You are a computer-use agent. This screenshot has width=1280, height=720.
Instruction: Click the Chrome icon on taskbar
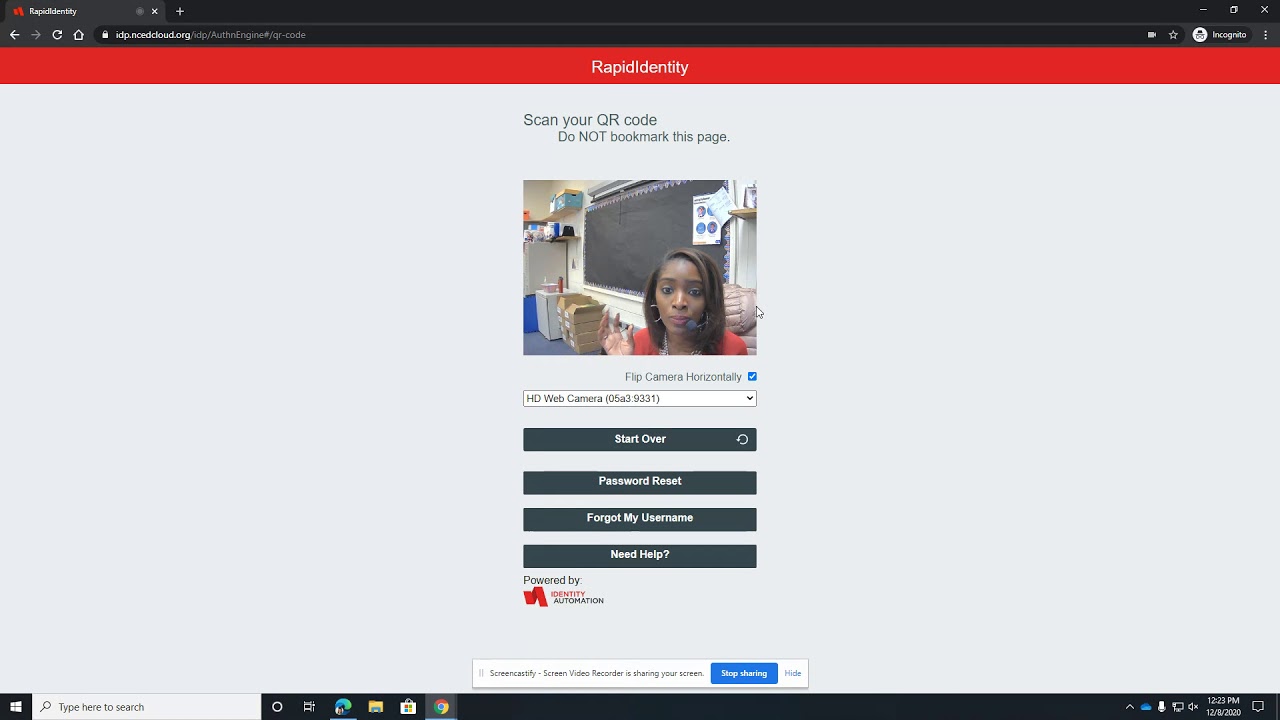tap(441, 707)
